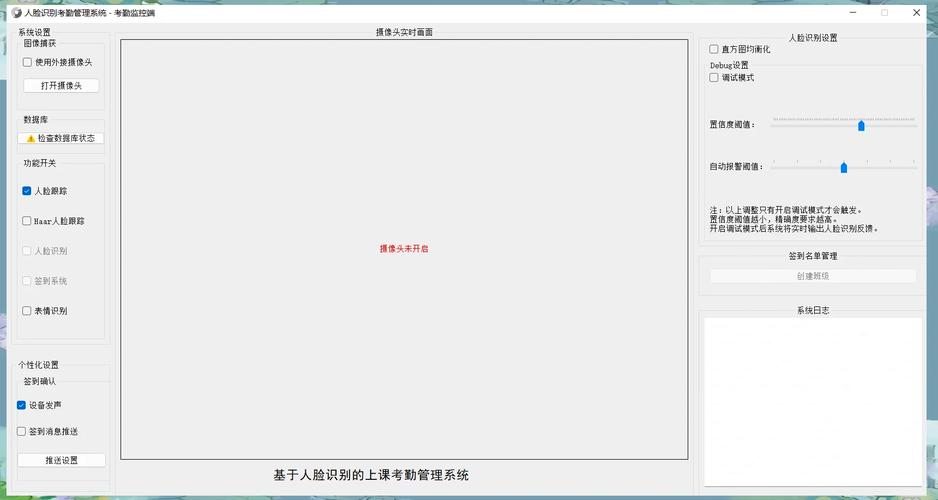The image size is (938, 500).
Task: Click the 基于人脸识别的上课考勤管理系统 title text
Action: click(371, 475)
